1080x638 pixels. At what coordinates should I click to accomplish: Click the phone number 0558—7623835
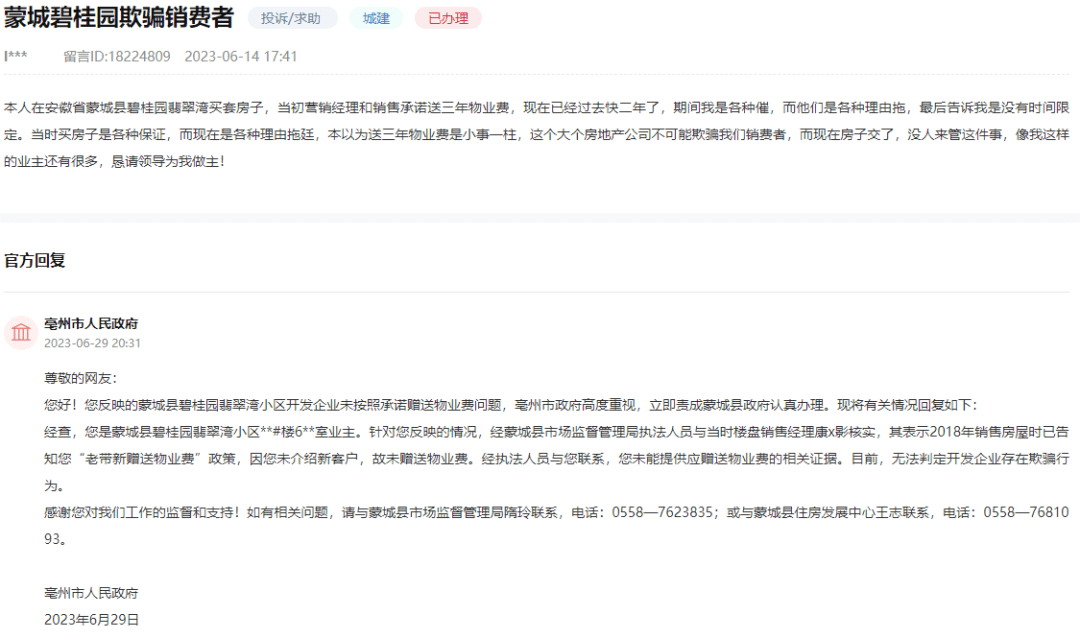pos(662,513)
